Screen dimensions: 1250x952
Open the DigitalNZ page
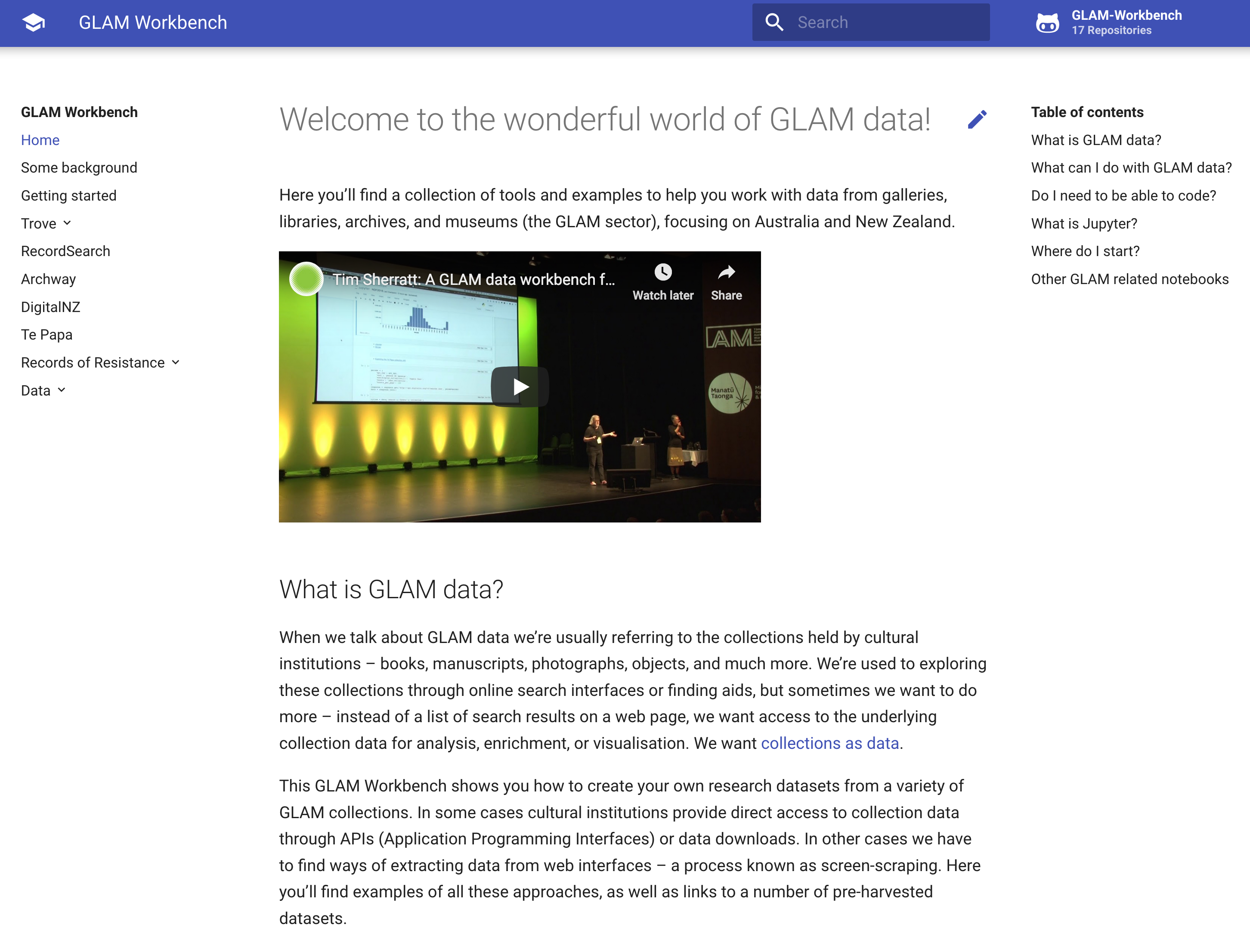pos(50,307)
